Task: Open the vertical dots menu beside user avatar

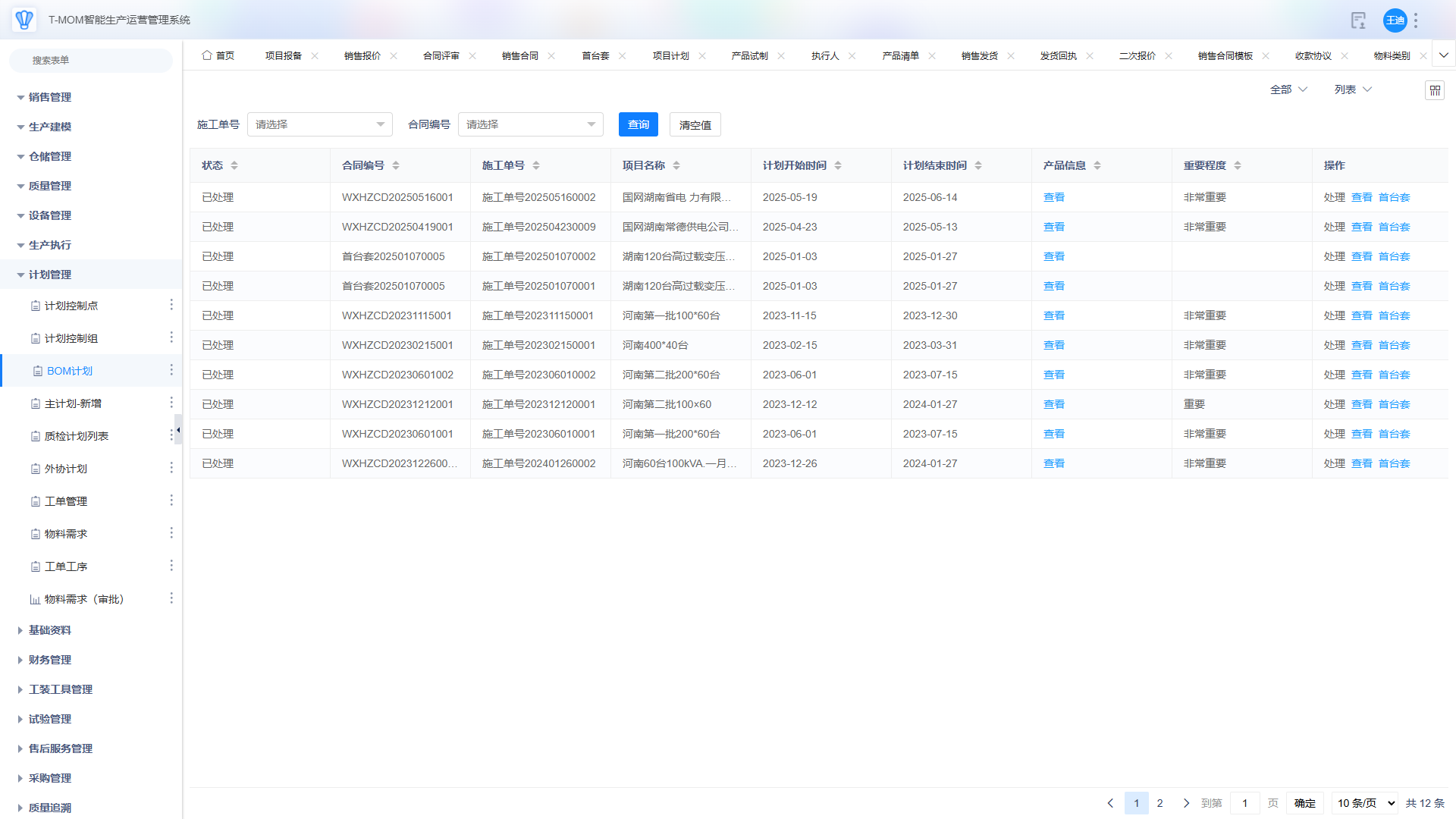Action: point(1416,20)
